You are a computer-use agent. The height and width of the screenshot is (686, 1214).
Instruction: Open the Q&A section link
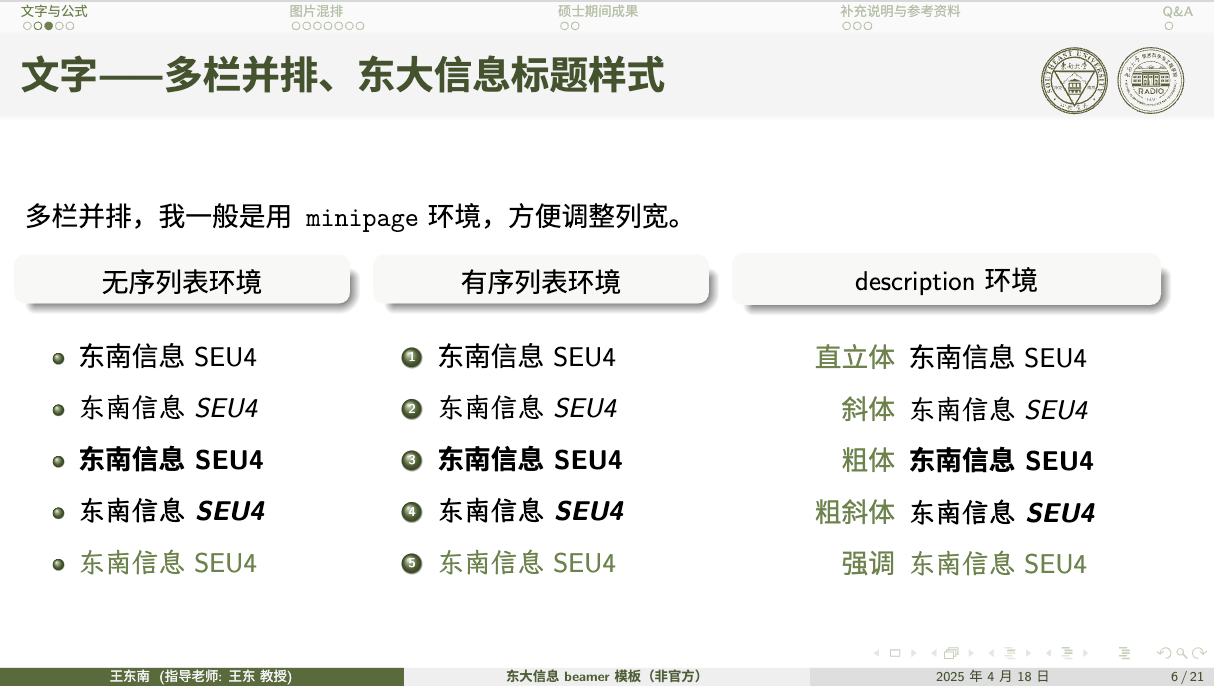click(1177, 11)
